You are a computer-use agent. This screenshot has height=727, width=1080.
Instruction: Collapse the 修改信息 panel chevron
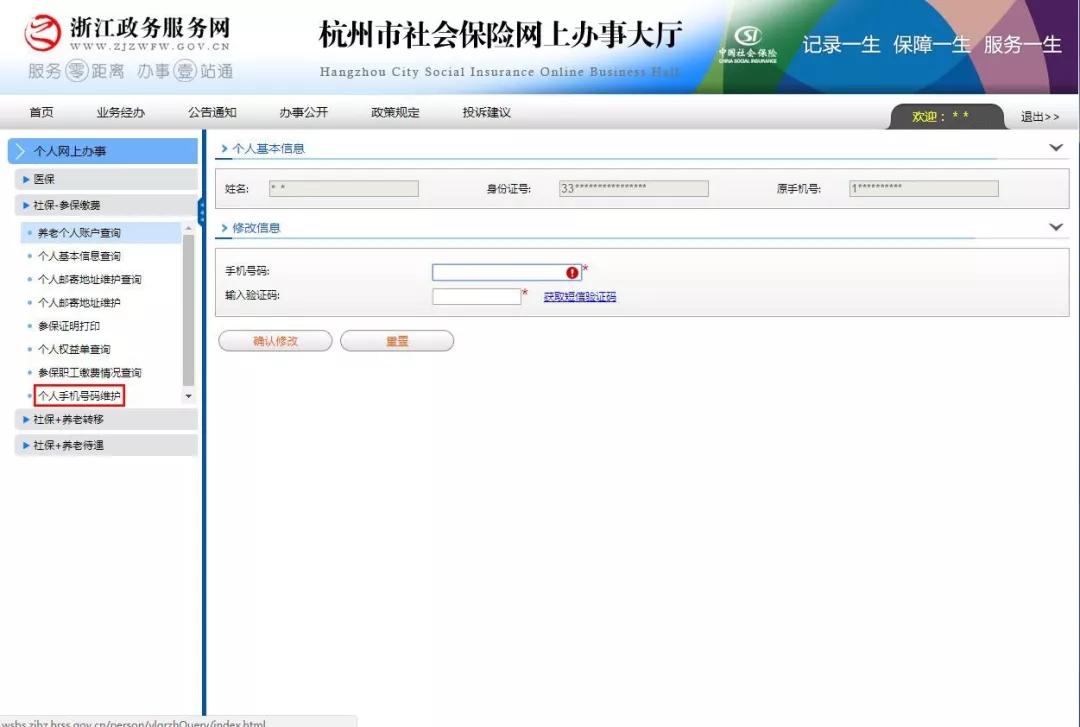point(1055,227)
